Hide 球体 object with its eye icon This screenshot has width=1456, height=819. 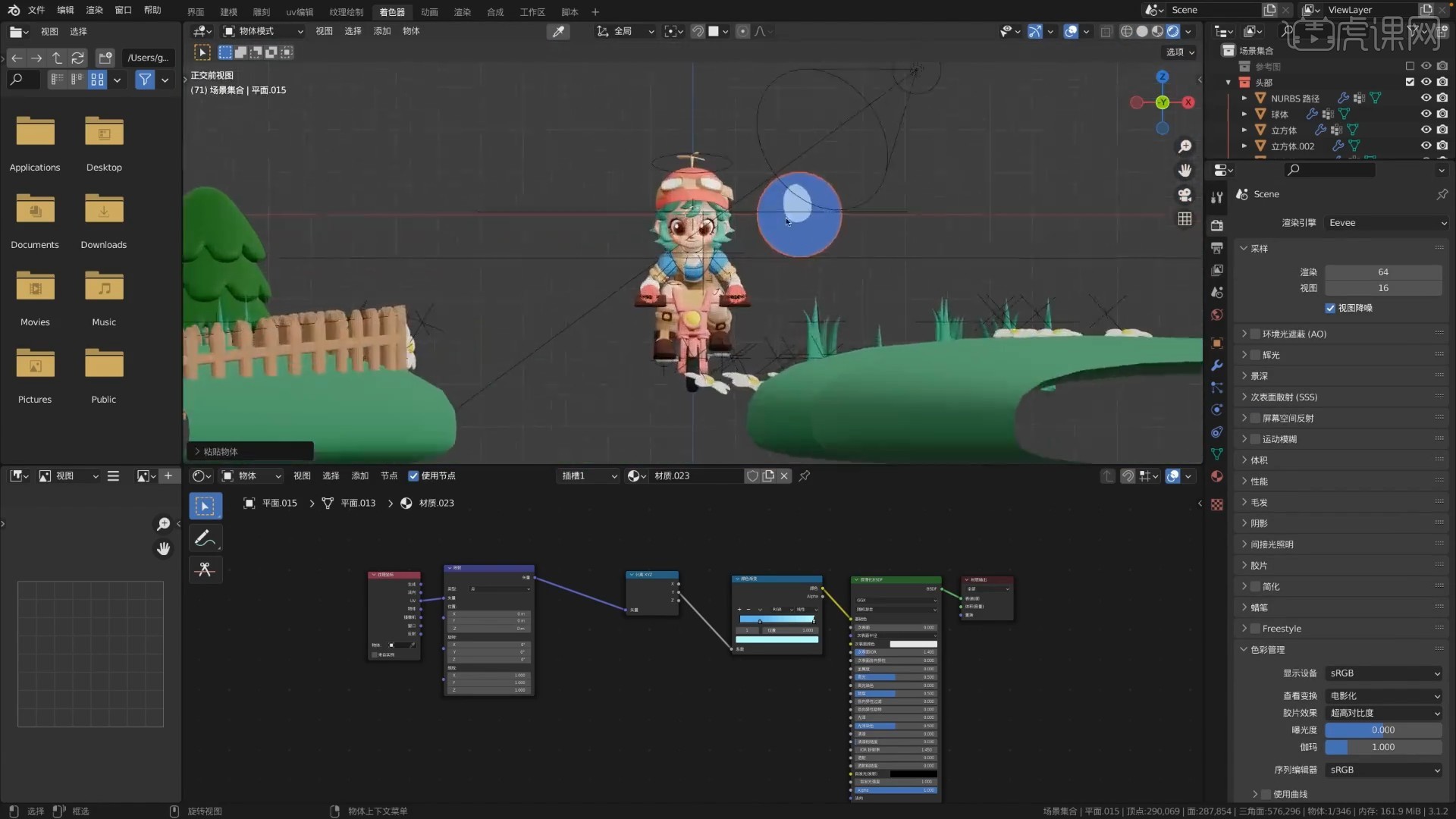click(1426, 114)
